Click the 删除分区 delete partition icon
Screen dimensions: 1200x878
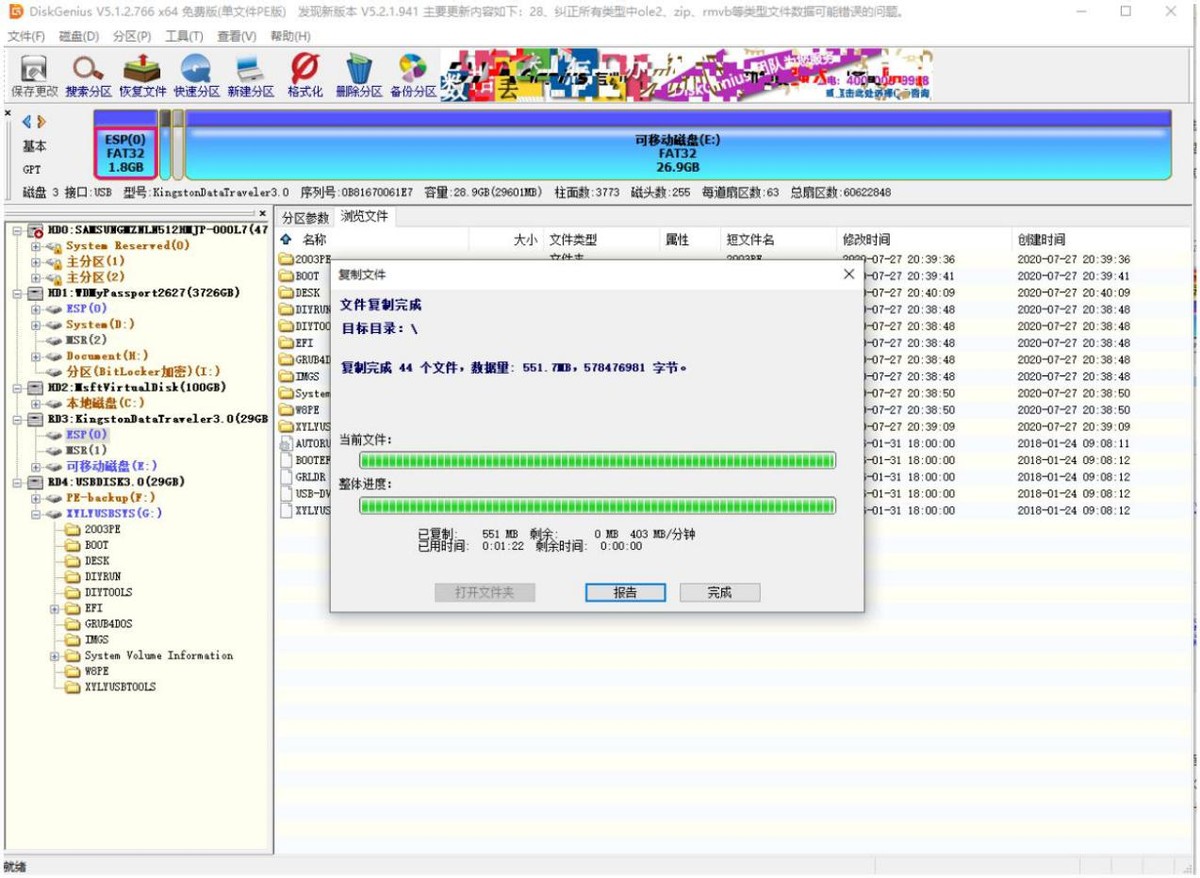[359, 75]
